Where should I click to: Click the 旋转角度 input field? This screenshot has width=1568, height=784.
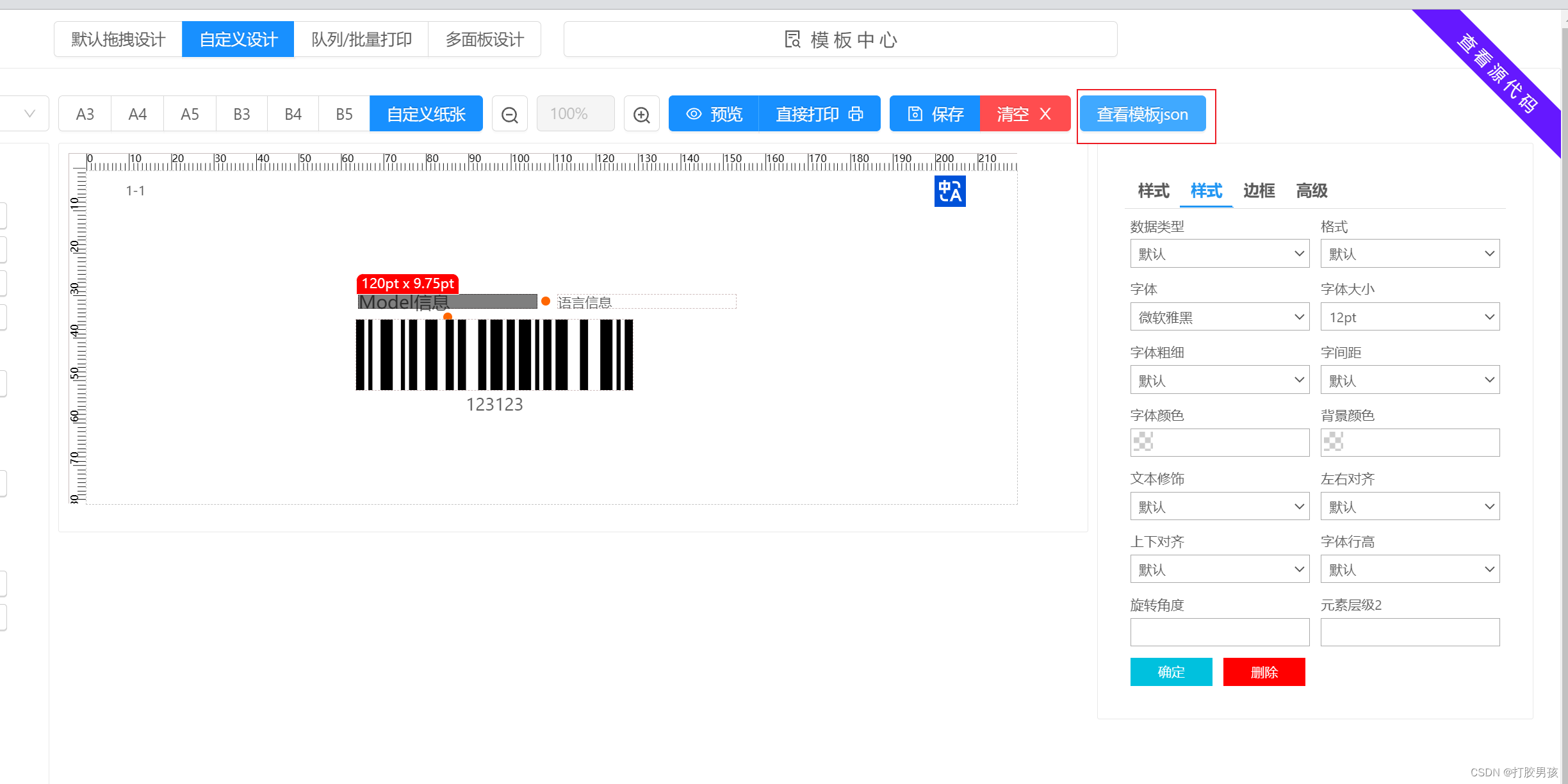pyautogui.click(x=1219, y=632)
